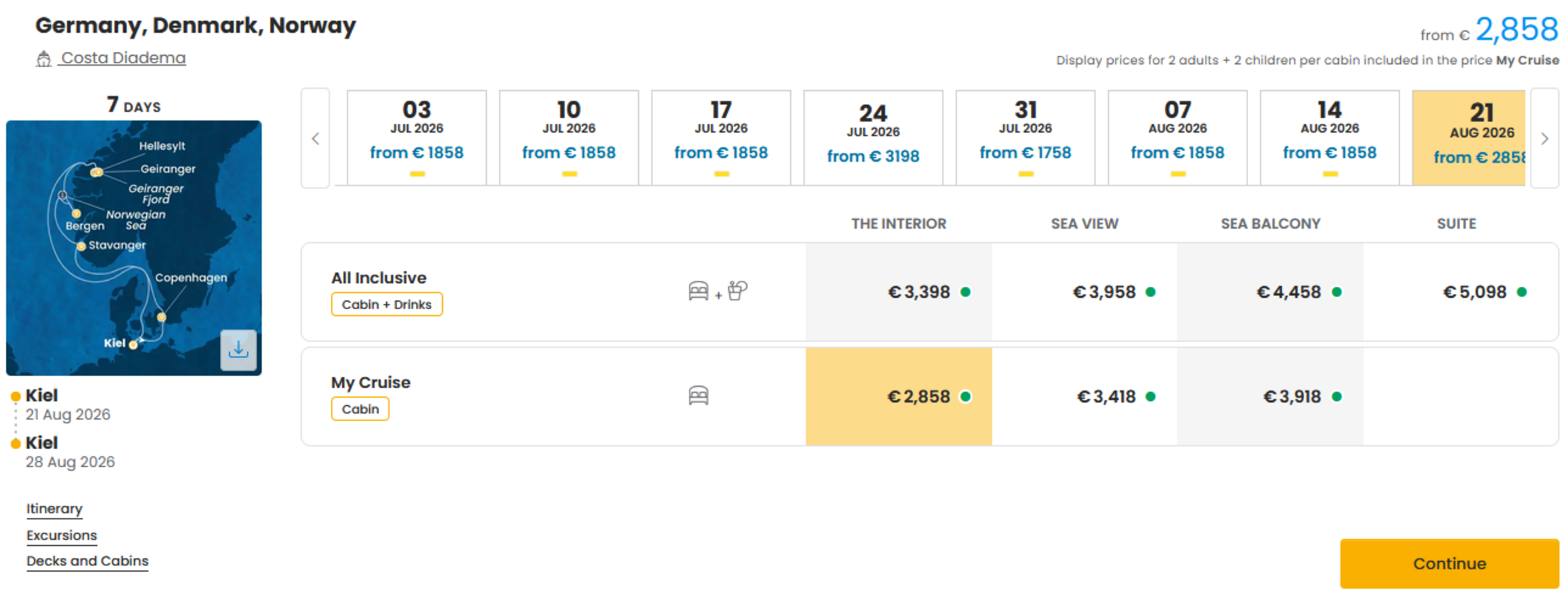Choose My Cruise Interior €2,858 option
1568x596 pixels.
pyautogui.click(x=898, y=396)
